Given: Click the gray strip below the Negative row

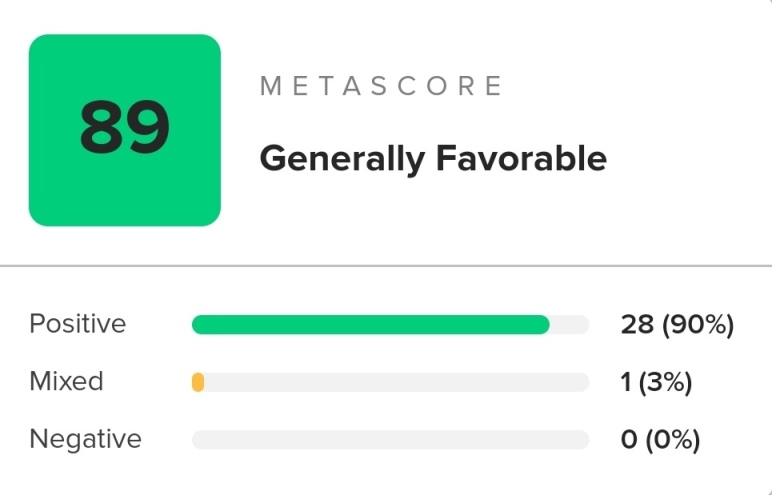Looking at the screenshot, I should pyautogui.click(x=386, y=487).
